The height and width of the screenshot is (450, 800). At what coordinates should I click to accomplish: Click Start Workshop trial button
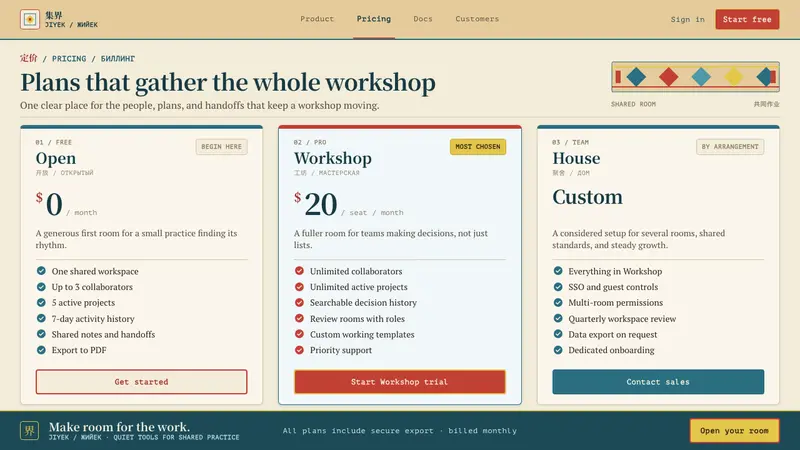[x=399, y=382]
